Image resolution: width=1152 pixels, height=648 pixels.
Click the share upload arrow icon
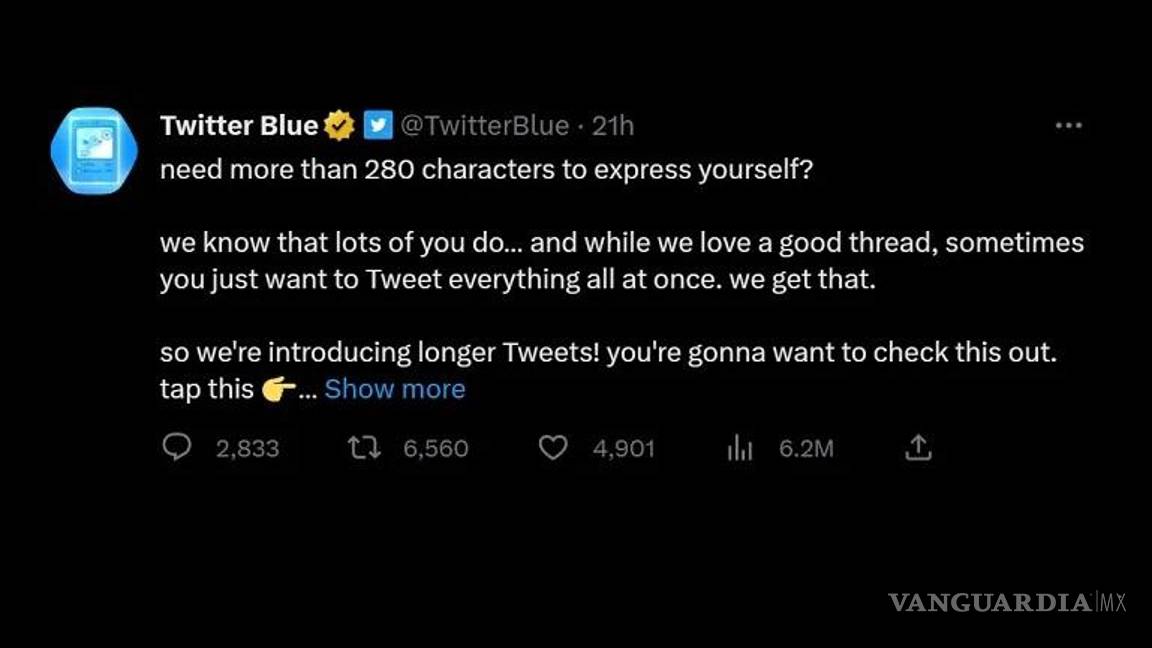click(x=918, y=448)
